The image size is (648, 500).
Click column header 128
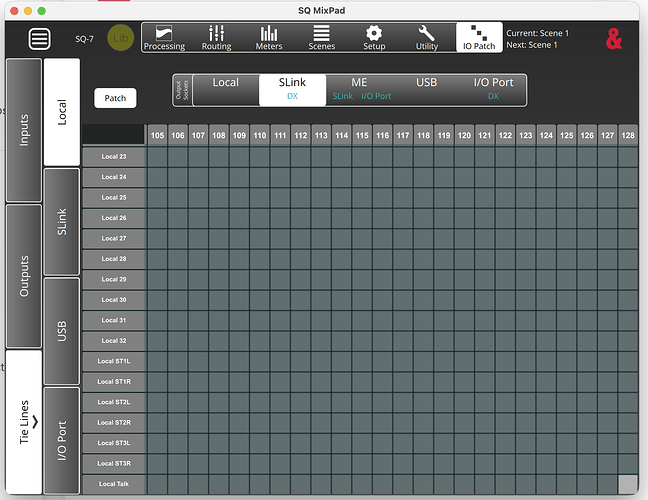pyautogui.click(x=628, y=135)
